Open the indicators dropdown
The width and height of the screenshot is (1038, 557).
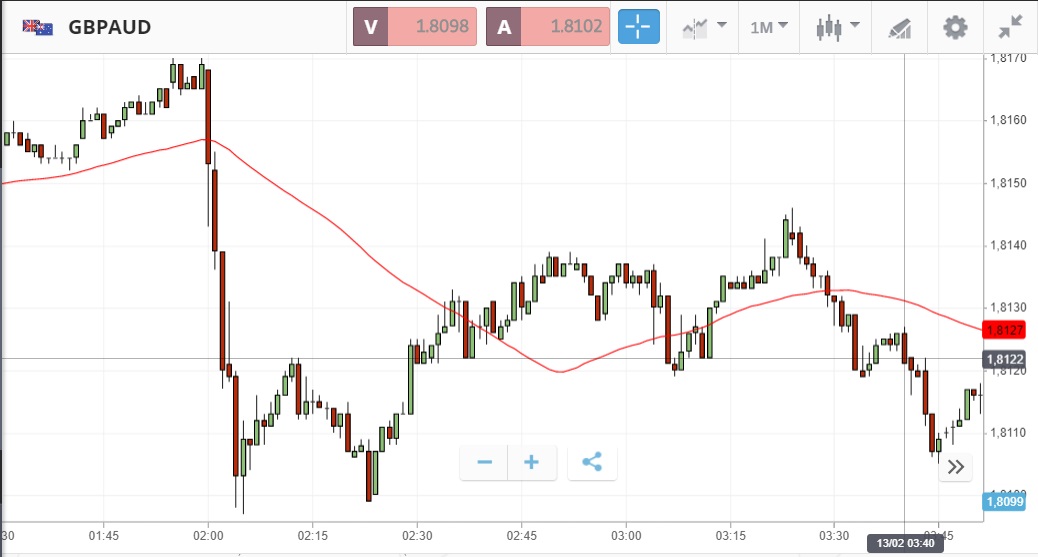pyautogui.click(x=703, y=27)
